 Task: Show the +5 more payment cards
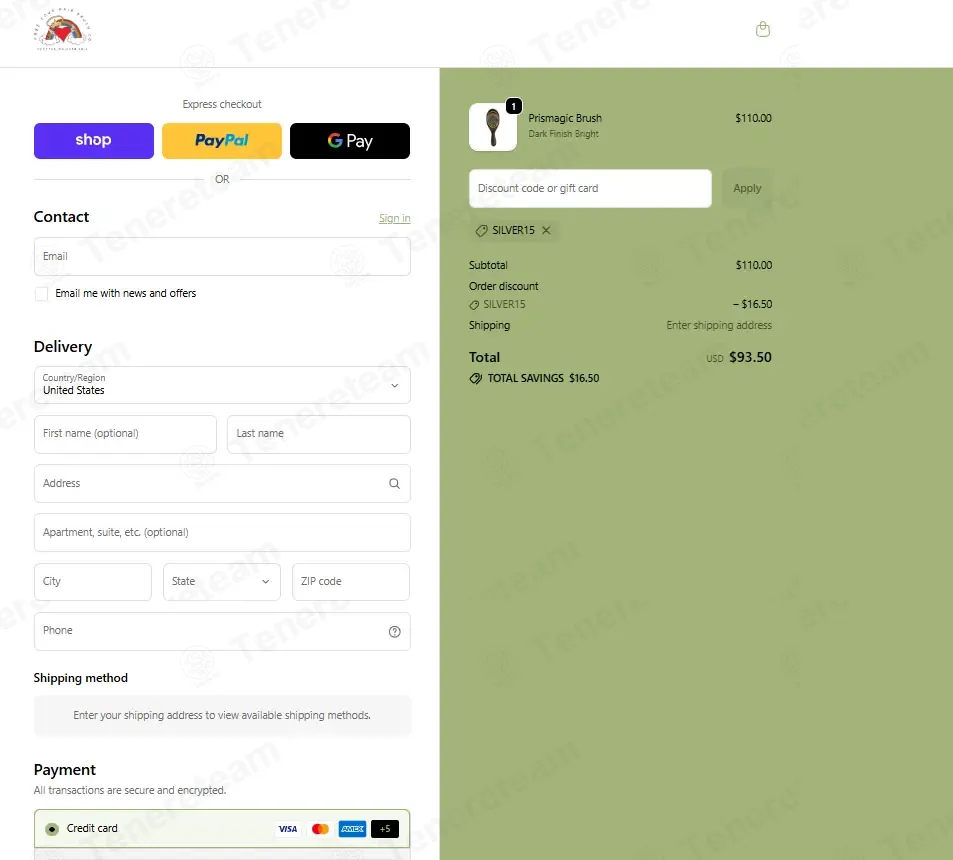tap(385, 829)
